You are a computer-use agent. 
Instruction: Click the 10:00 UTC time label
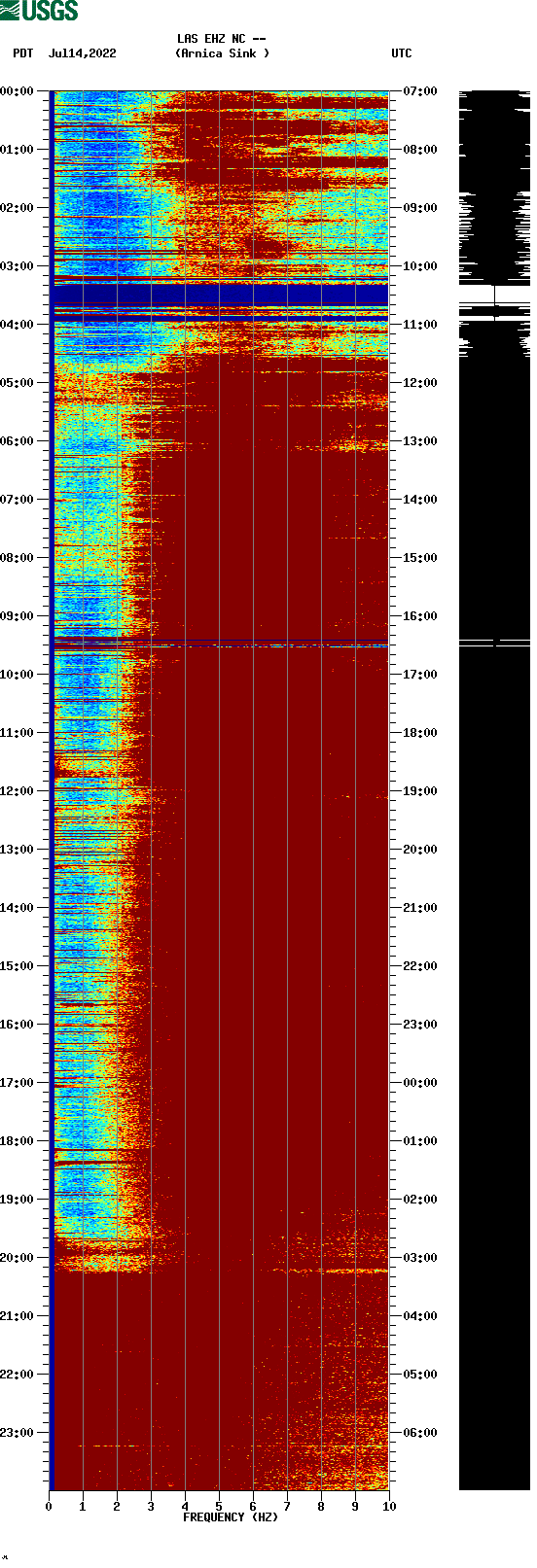[x=420, y=266]
